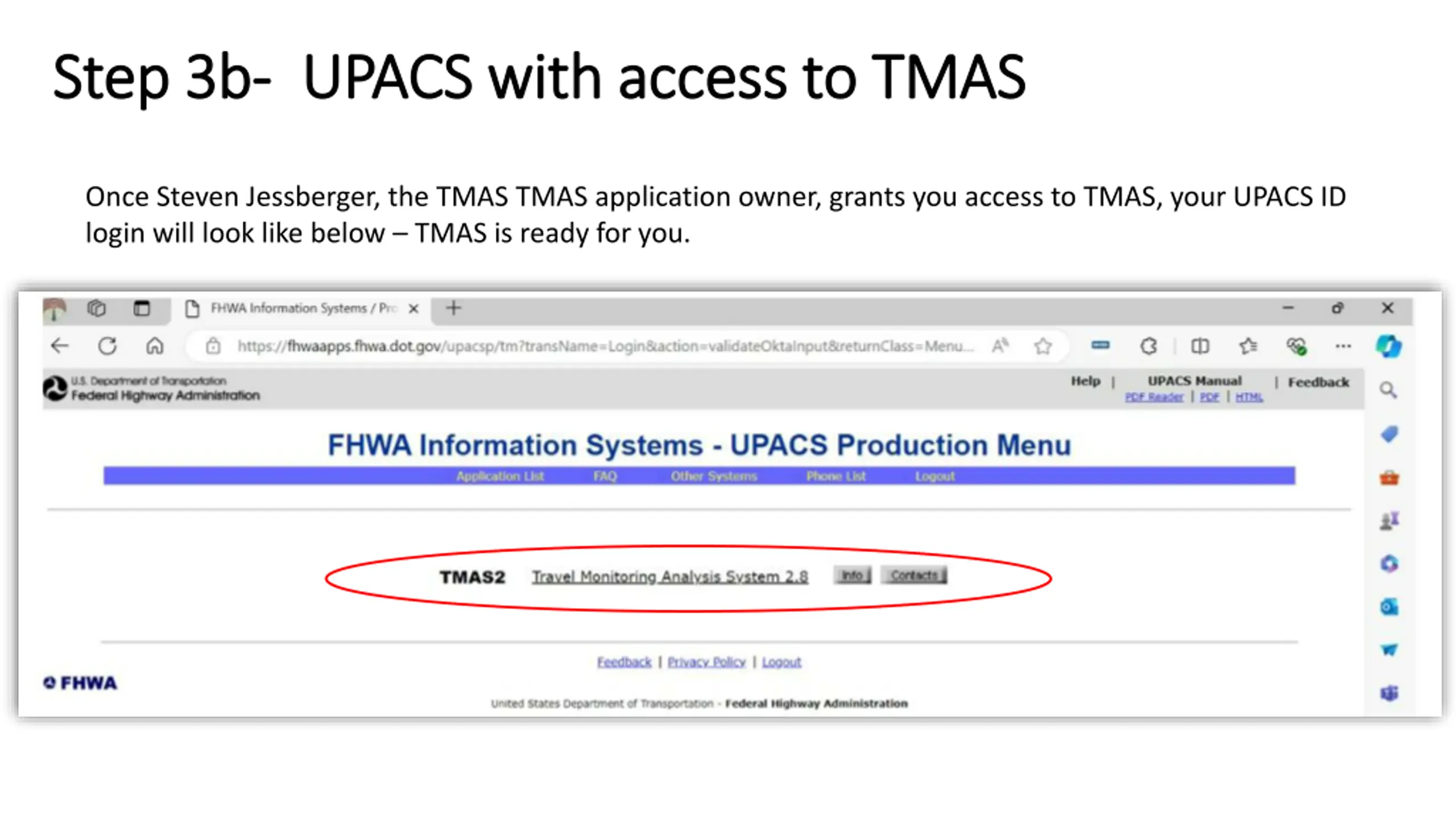Click the browser home icon

click(155, 346)
